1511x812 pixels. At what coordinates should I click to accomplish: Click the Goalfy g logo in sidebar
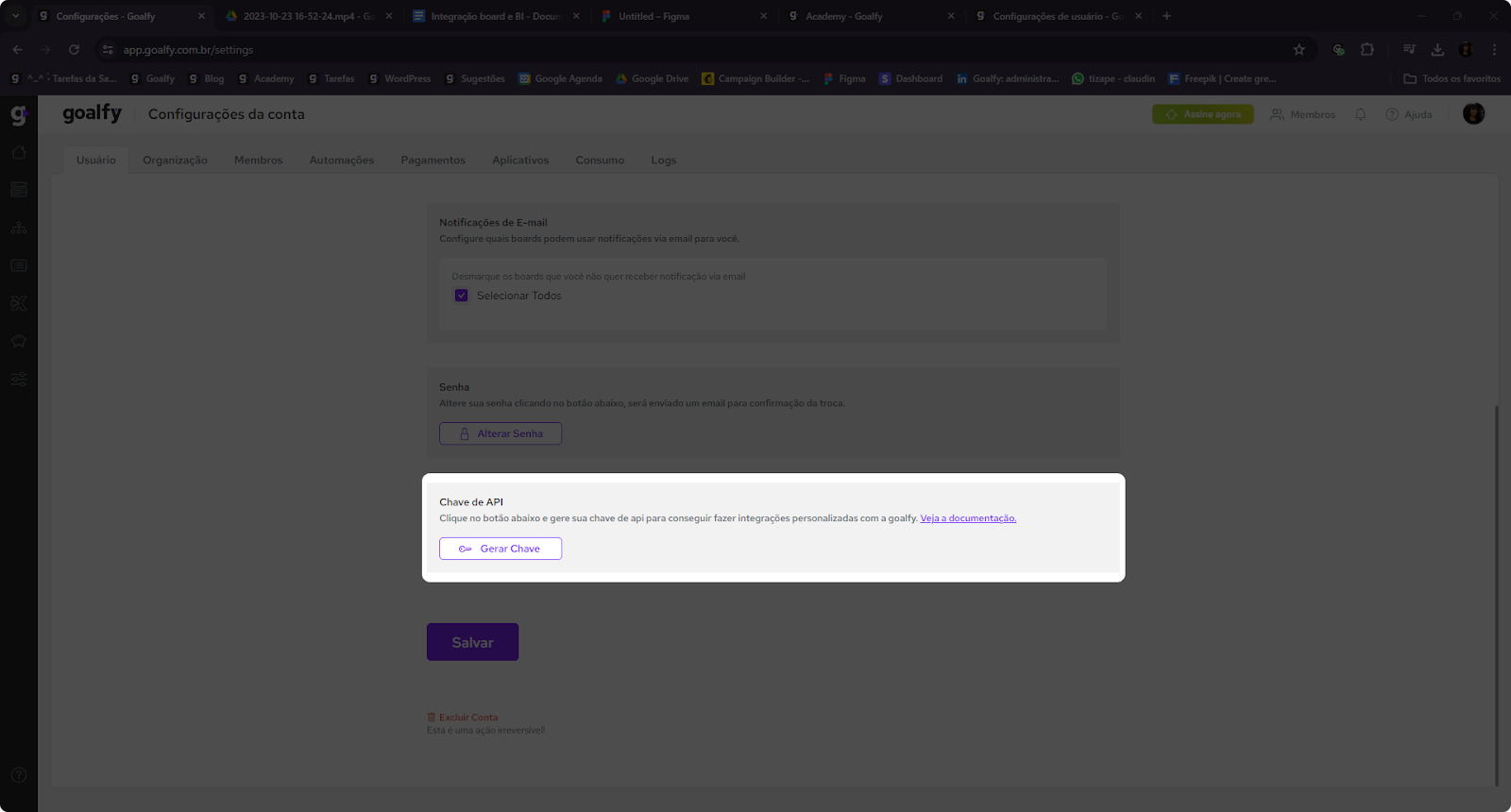(x=19, y=115)
